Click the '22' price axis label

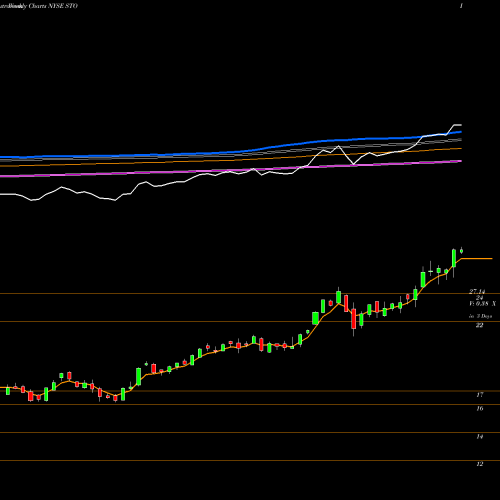click(x=480, y=325)
